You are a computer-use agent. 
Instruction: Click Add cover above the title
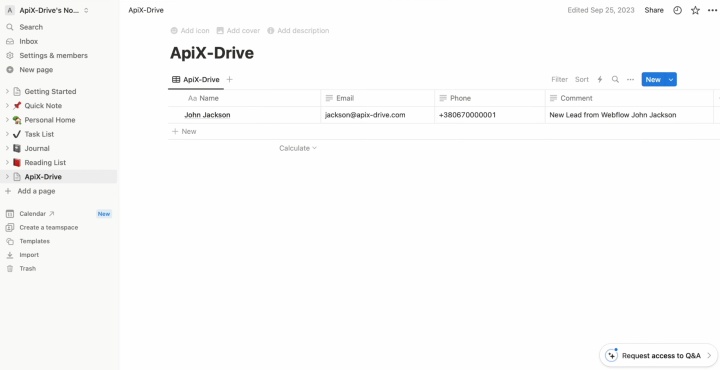[238, 31]
